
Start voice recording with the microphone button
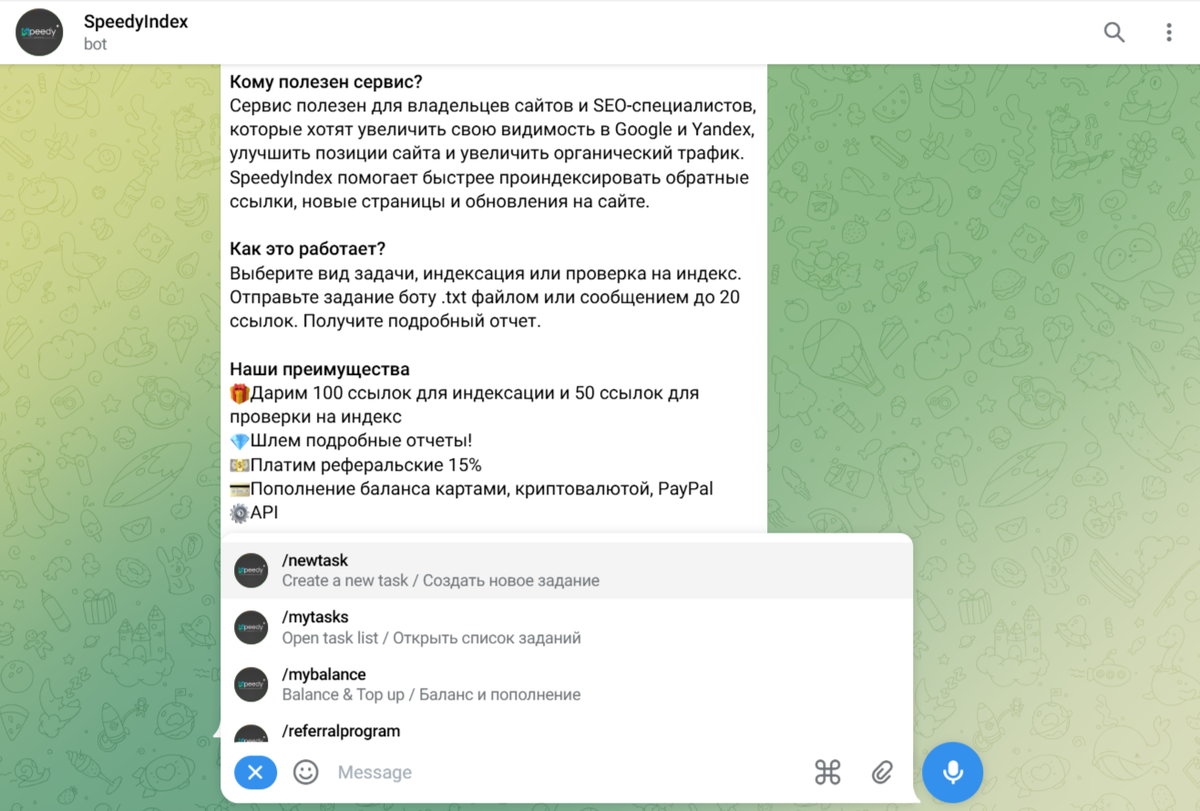pyautogui.click(x=952, y=772)
